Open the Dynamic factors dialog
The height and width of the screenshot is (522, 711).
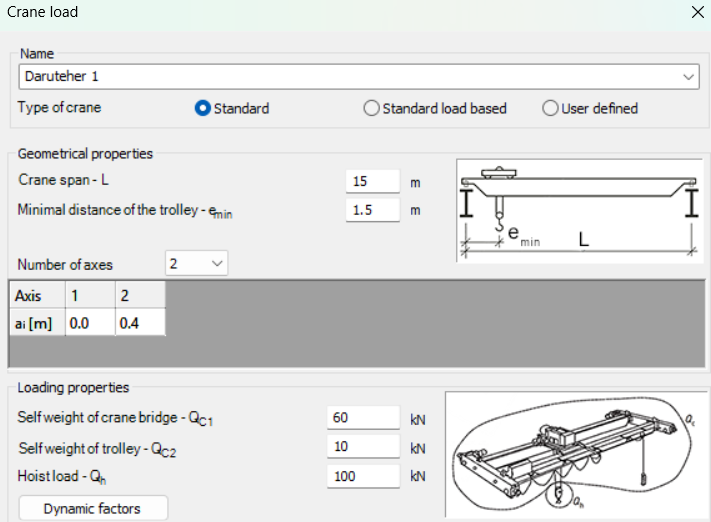coord(93,508)
